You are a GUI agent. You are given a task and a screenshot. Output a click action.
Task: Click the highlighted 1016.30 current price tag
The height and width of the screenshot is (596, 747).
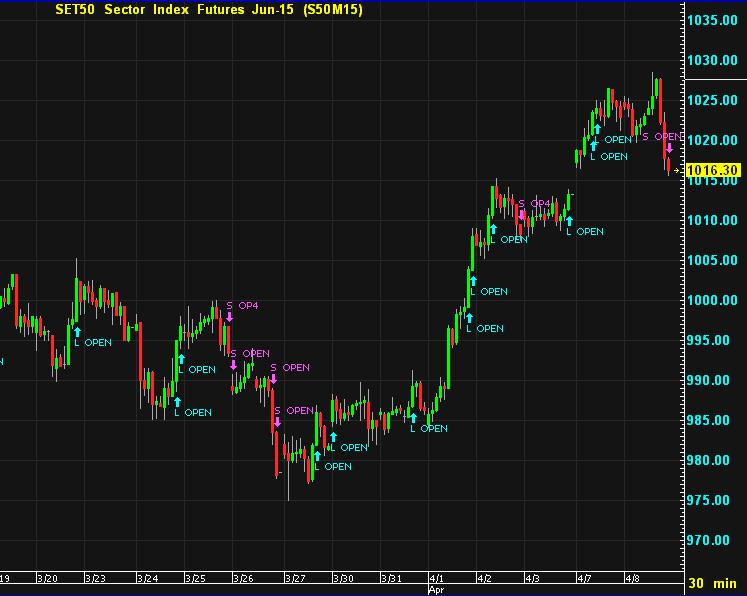click(x=711, y=171)
